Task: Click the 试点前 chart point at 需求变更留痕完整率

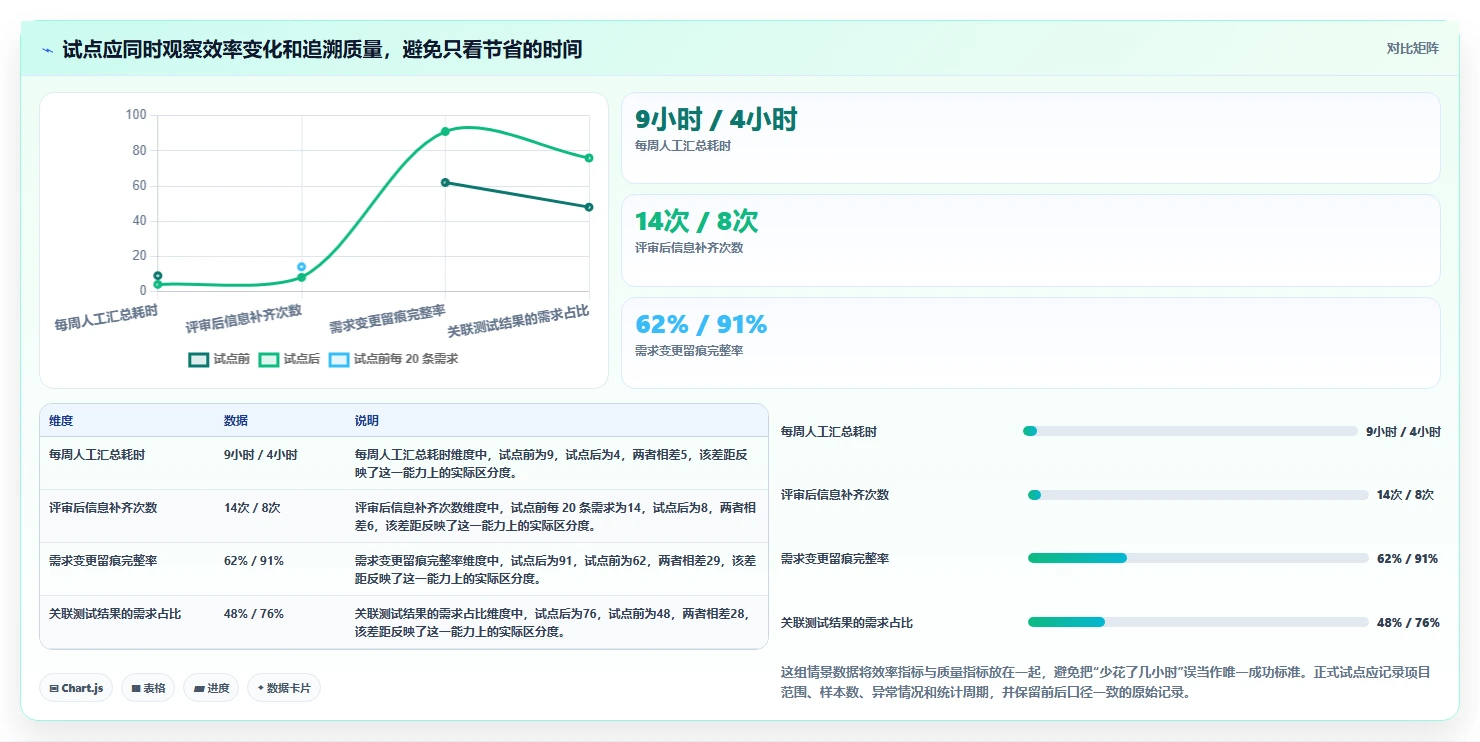Action: pyautogui.click(x=445, y=182)
